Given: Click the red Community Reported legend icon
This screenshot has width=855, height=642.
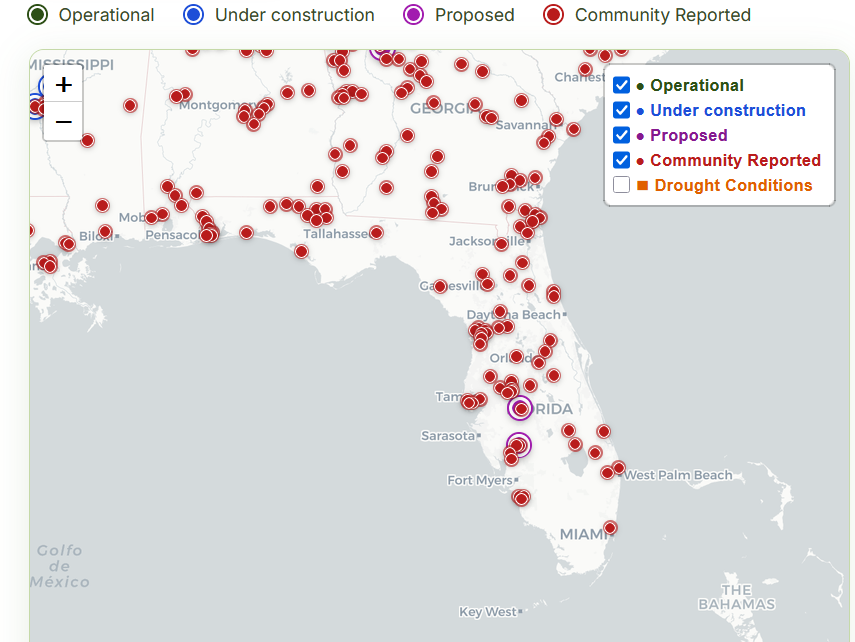Looking at the screenshot, I should 553,15.
